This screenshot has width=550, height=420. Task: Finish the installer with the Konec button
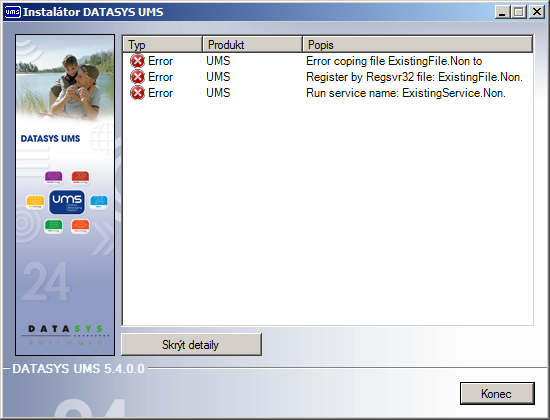[497, 394]
